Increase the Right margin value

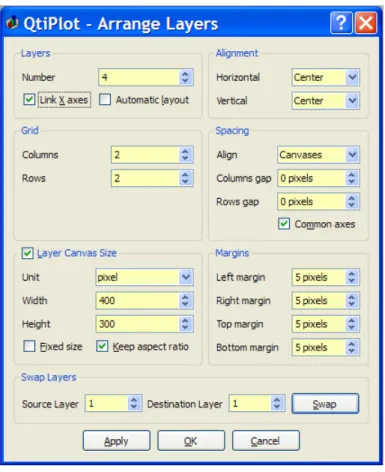click(x=352, y=296)
